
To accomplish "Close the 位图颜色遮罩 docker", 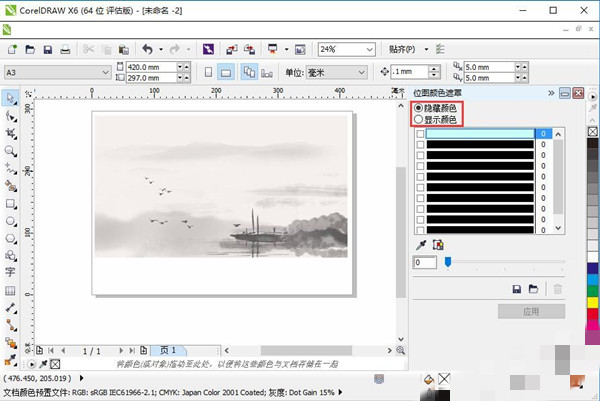I will (x=578, y=93).
